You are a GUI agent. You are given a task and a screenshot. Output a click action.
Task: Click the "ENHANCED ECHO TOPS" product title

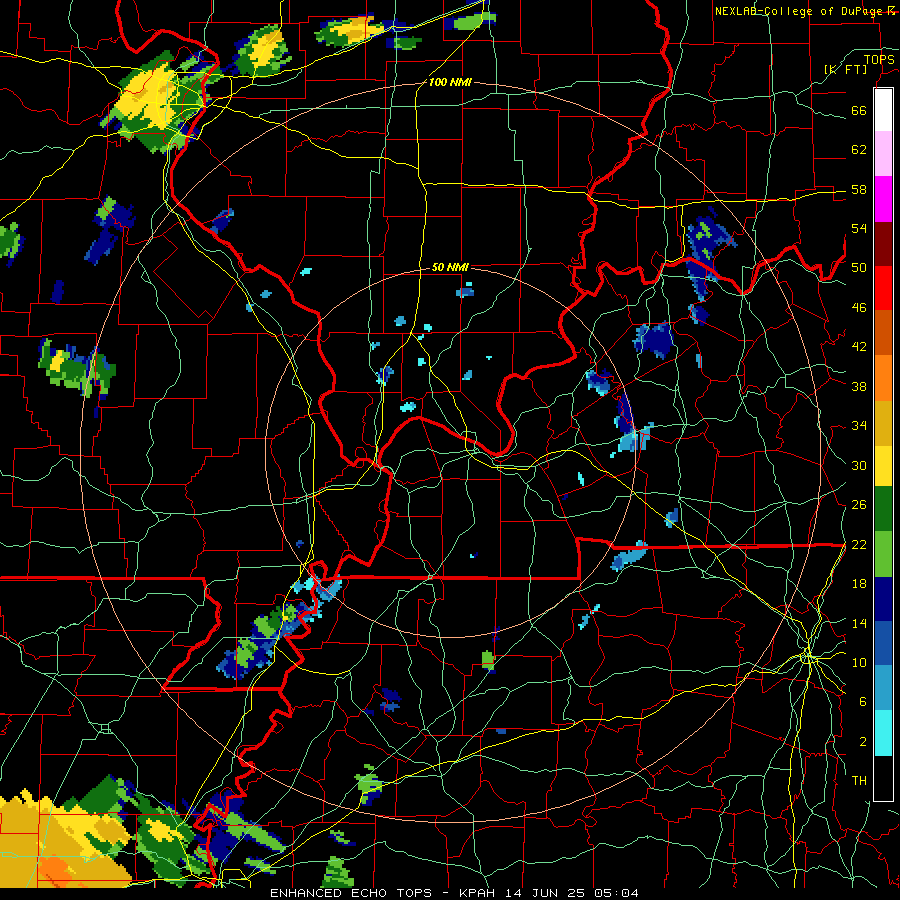pyautogui.click(x=351, y=893)
